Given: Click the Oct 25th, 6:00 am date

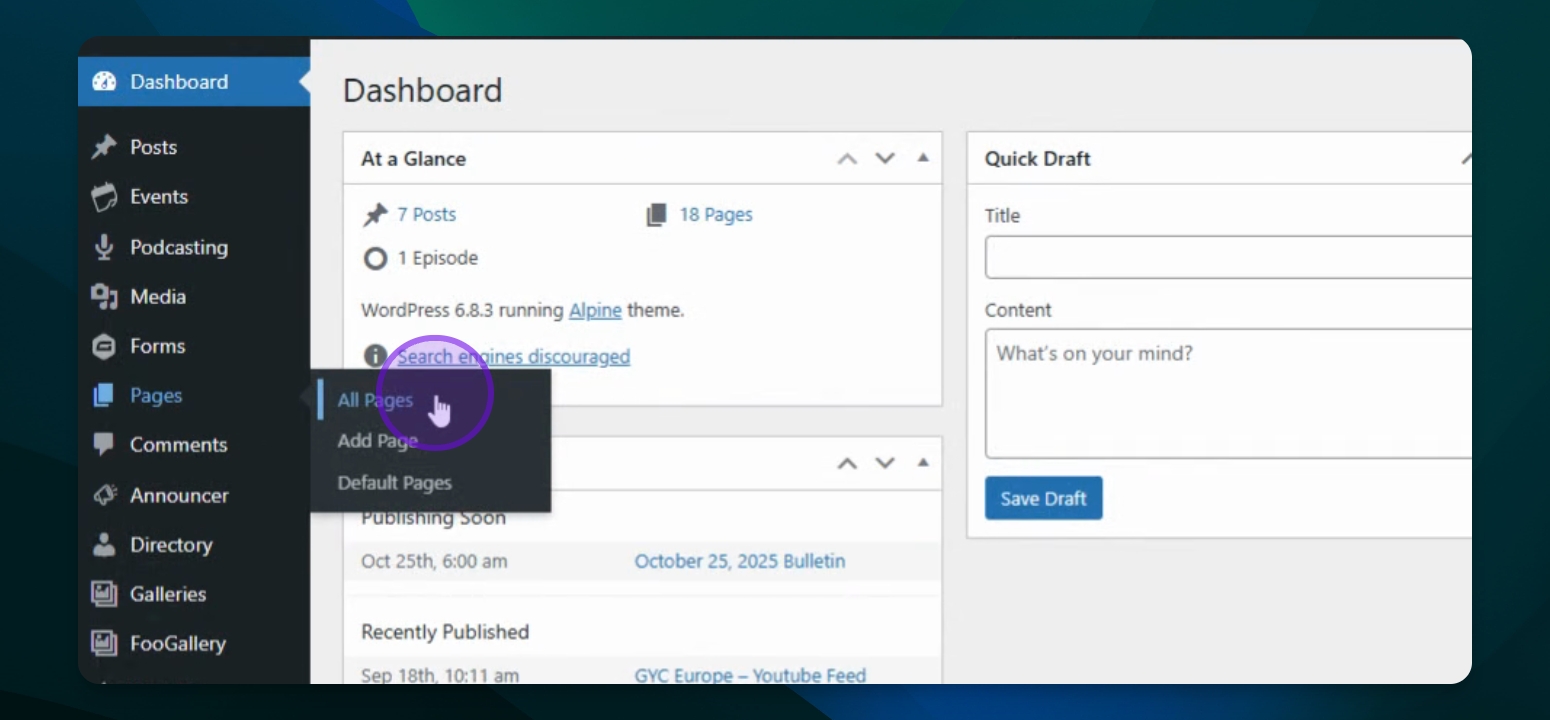Looking at the screenshot, I should (x=434, y=561).
